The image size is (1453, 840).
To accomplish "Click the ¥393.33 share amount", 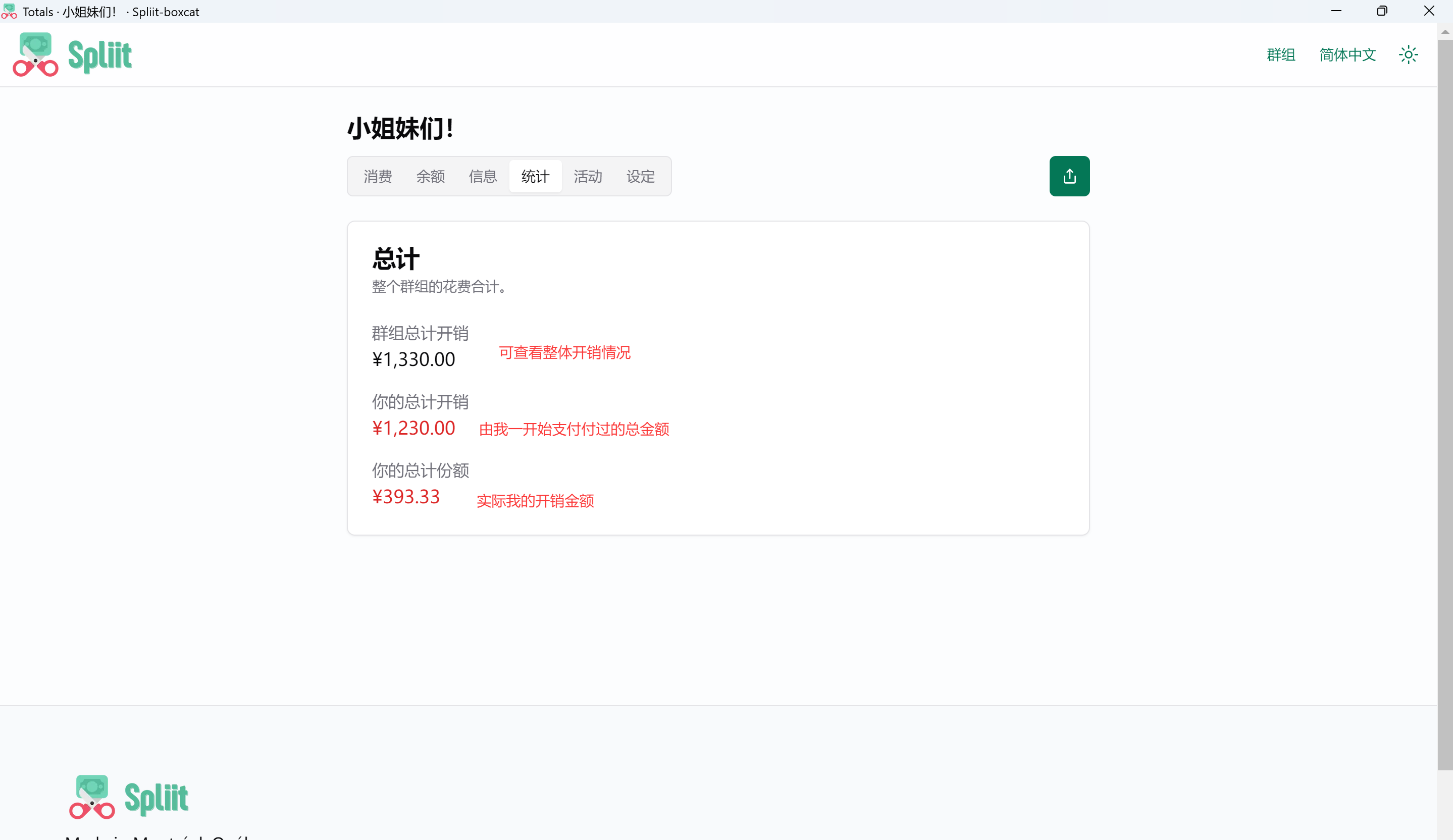I will click(406, 496).
